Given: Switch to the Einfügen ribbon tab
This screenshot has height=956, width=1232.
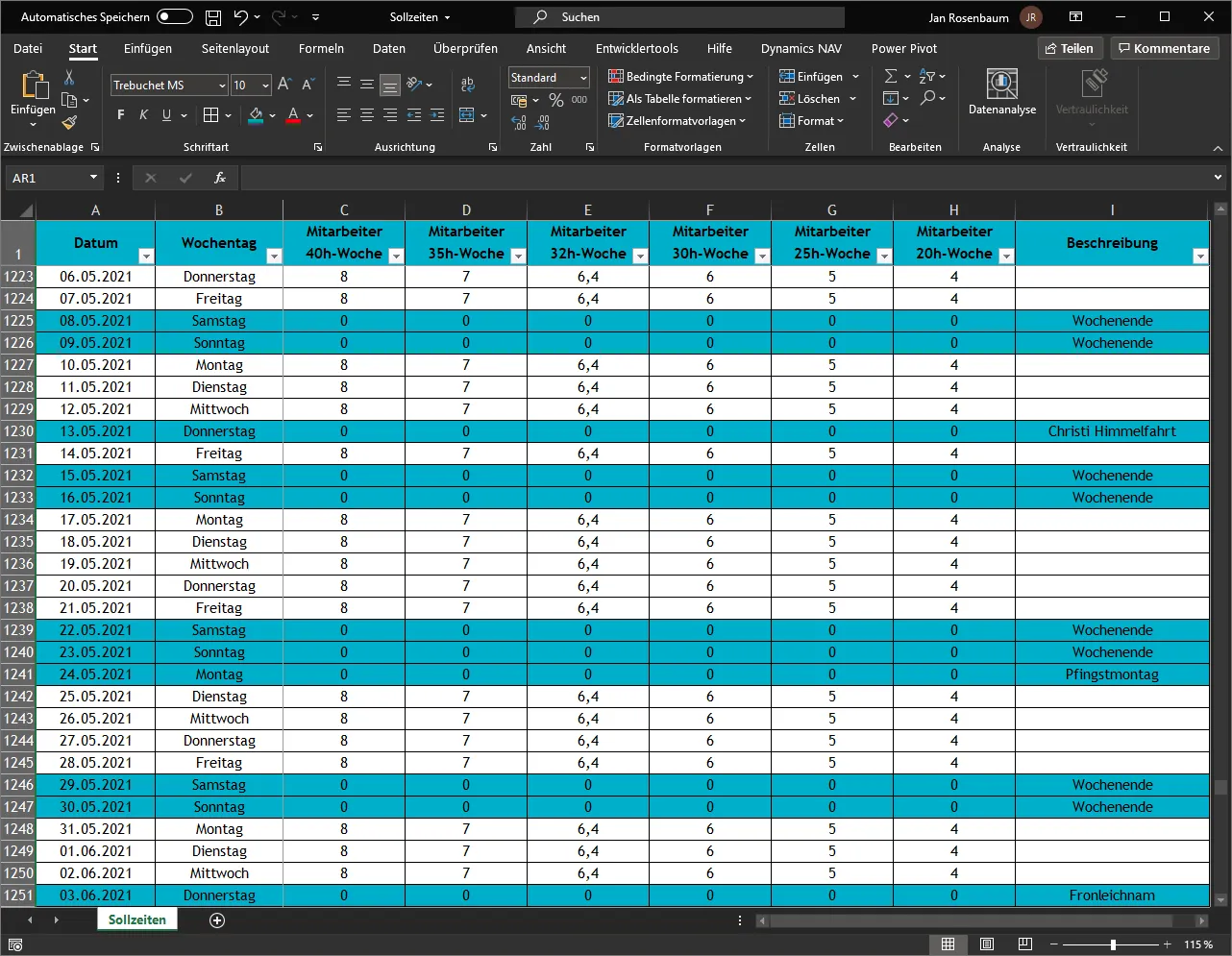Looking at the screenshot, I should pos(148,48).
